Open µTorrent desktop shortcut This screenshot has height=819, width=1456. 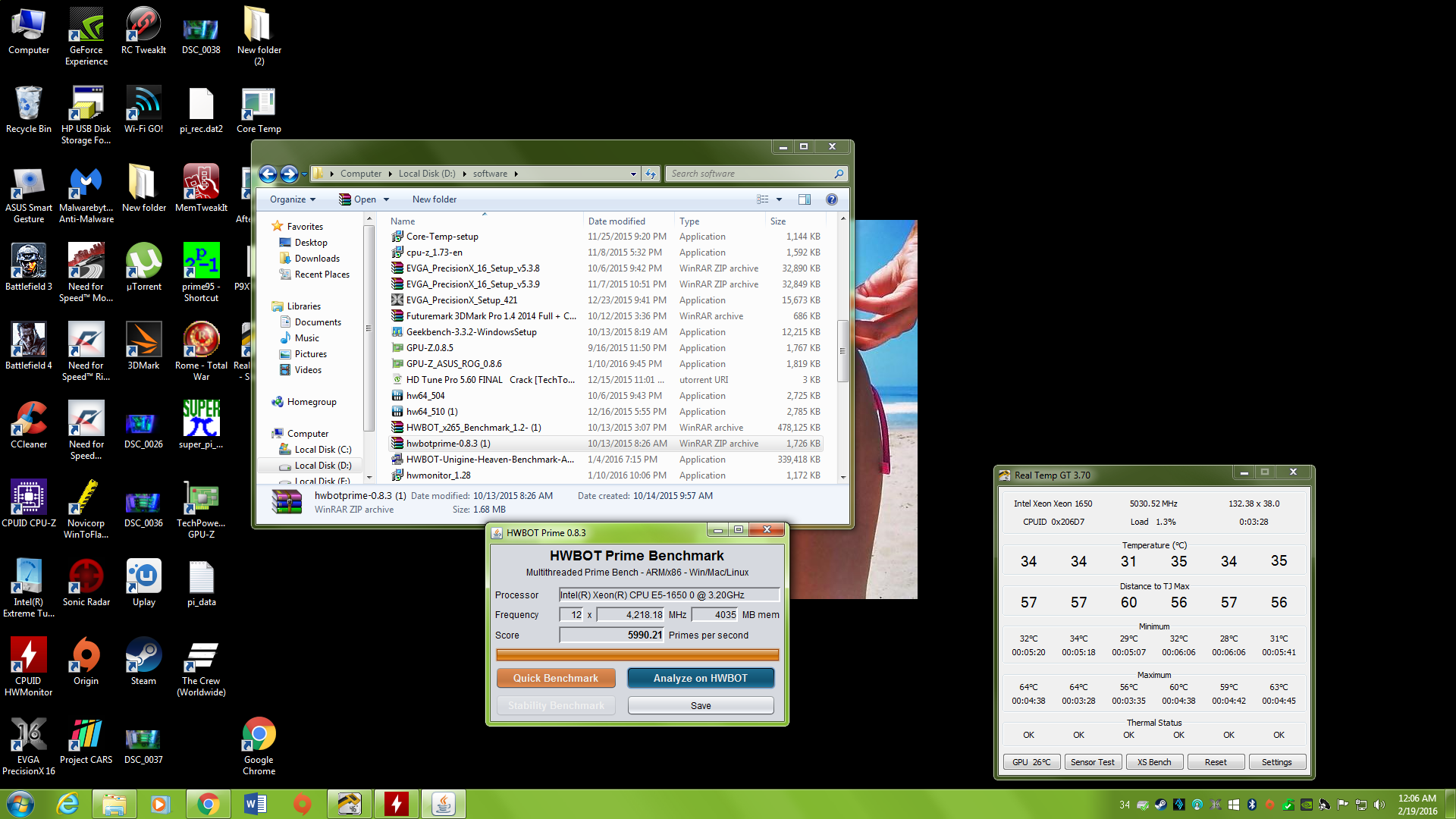pos(143,268)
